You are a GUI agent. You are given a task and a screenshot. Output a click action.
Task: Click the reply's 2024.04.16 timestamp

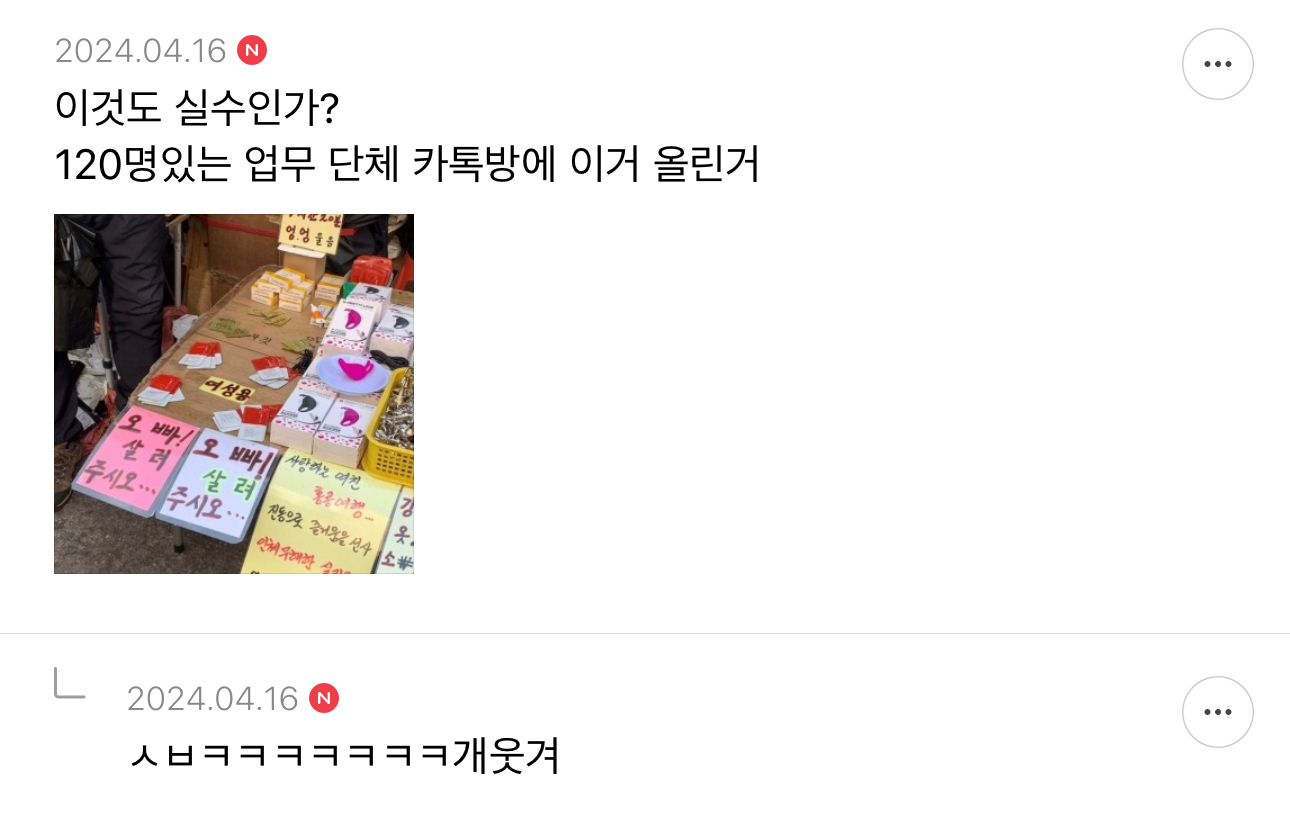tap(213, 698)
